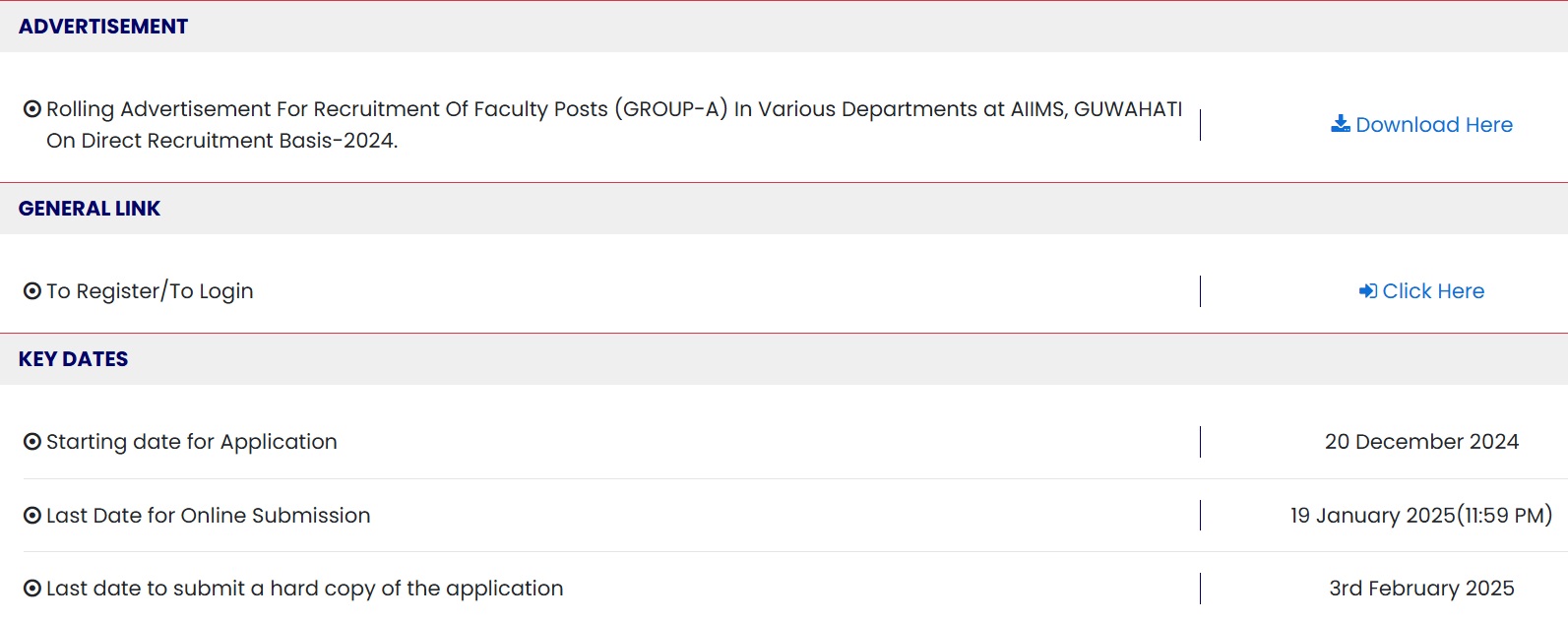Click the 20 December 2024 date
Viewport: 1568px width, 622px height.
[x=1421, y=442]
